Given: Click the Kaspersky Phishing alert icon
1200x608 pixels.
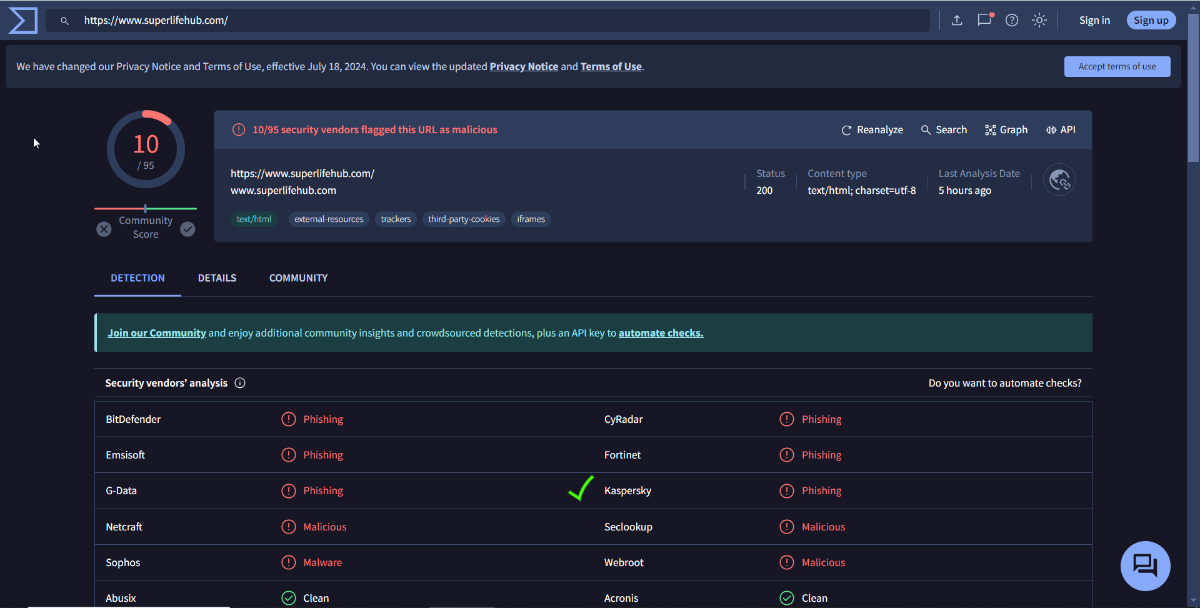Looking at the screenshot, I should coord(787,491).
